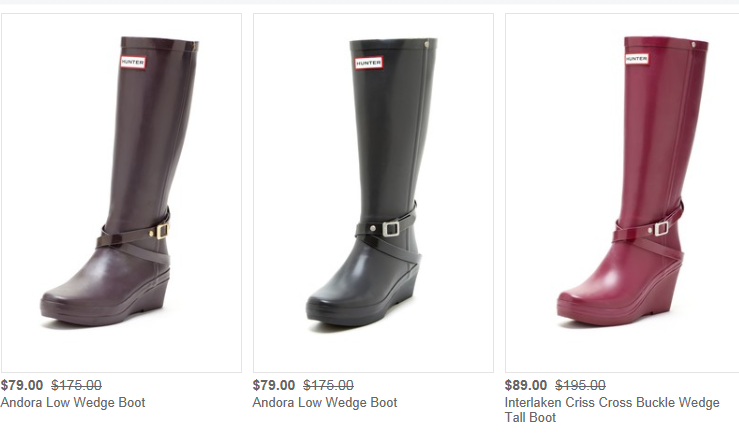The width and height of the screenshot is (739, 434).
Task: Open the black Andora boot photo
Action: (373, 193)
